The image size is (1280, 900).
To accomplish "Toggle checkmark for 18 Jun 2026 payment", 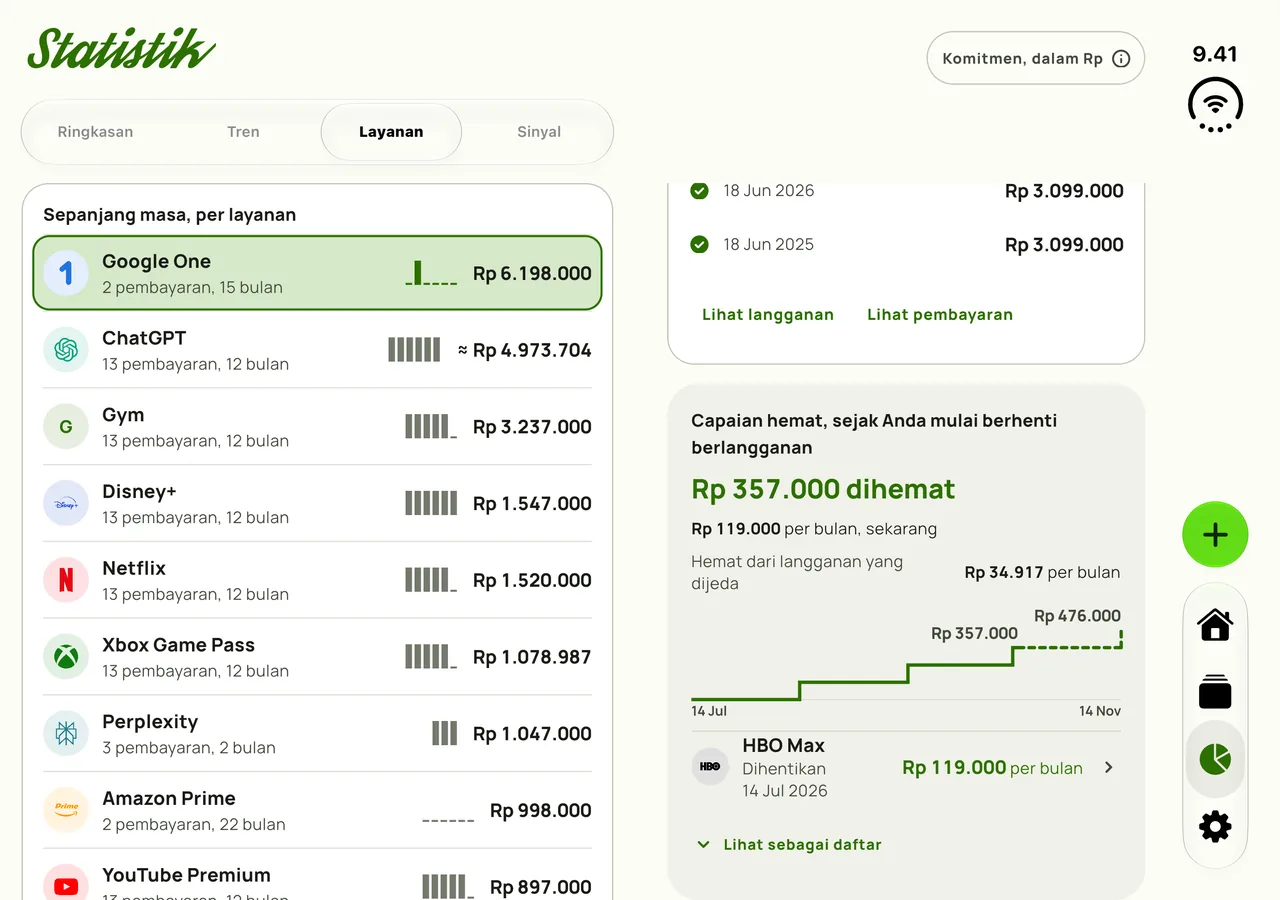I will pyautogui.click(x=700, y=190).
